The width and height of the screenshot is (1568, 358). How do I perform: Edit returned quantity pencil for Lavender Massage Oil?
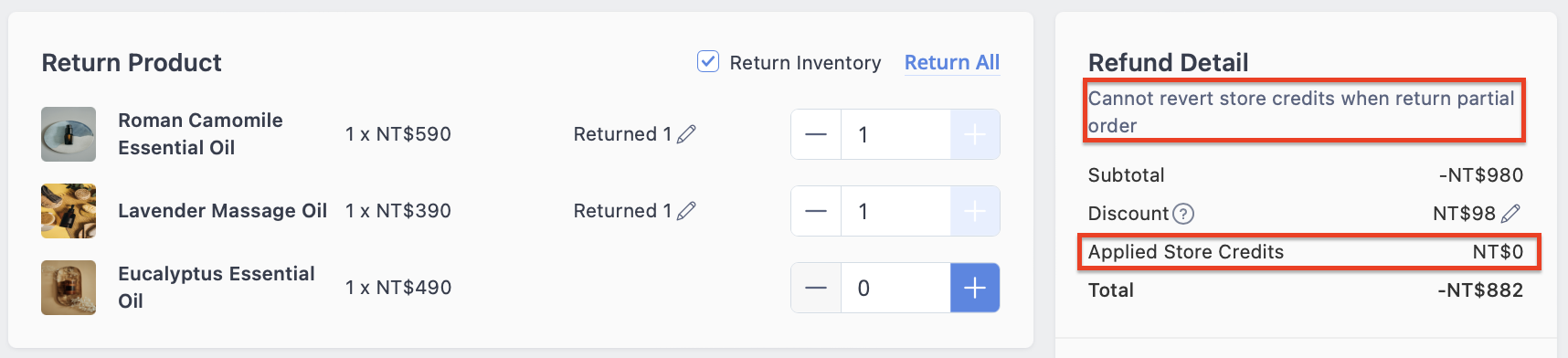686,211
